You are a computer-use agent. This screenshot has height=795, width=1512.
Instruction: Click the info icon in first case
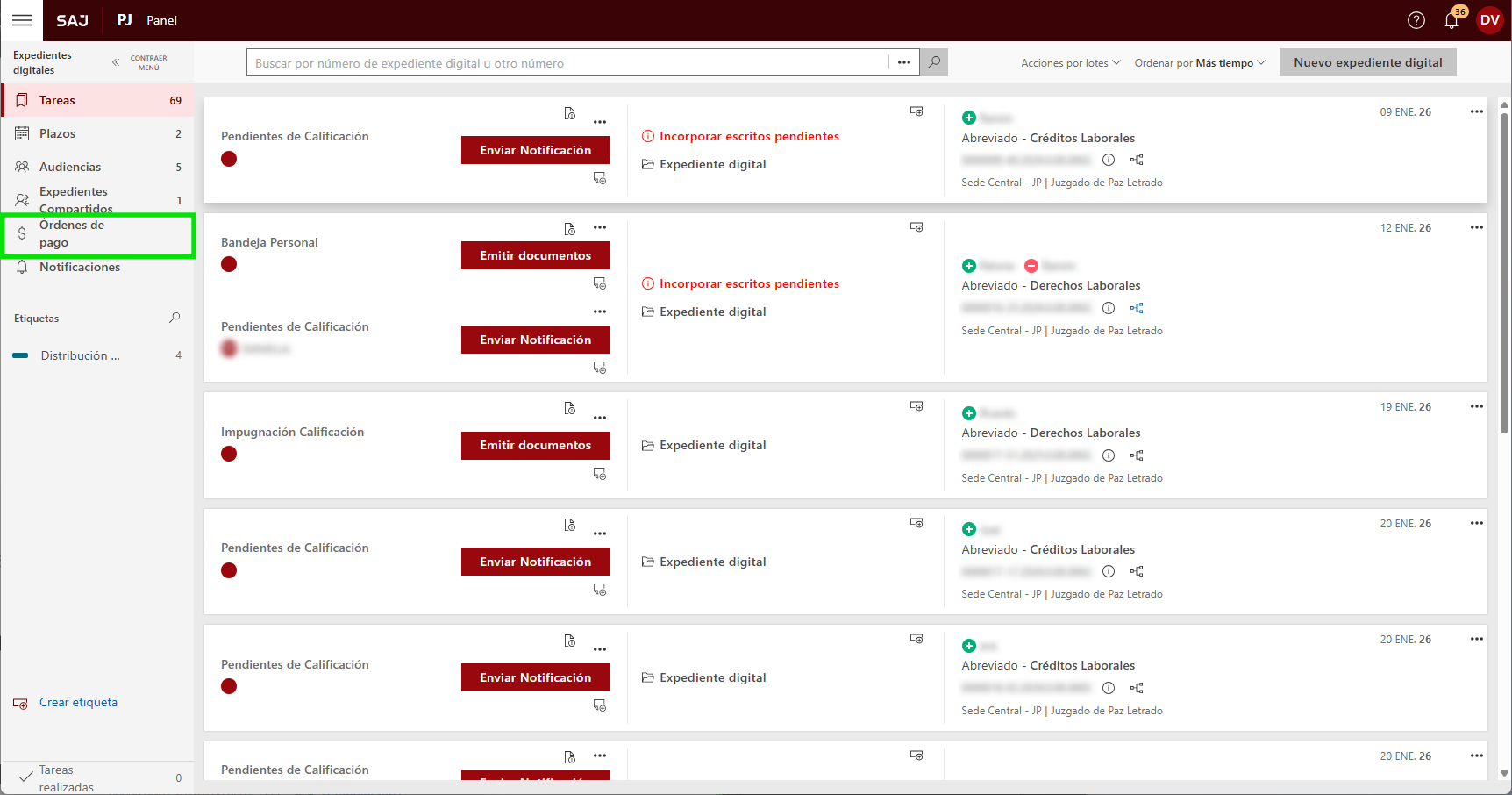coord(1109,160)
